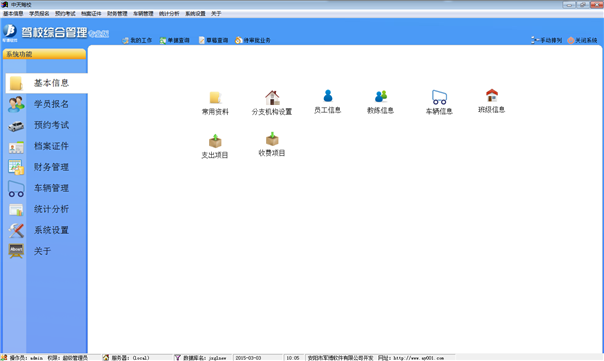Open the 车辆信息 icon
Image resolution: width=604 pixels, height=361 pixels.
439,97
